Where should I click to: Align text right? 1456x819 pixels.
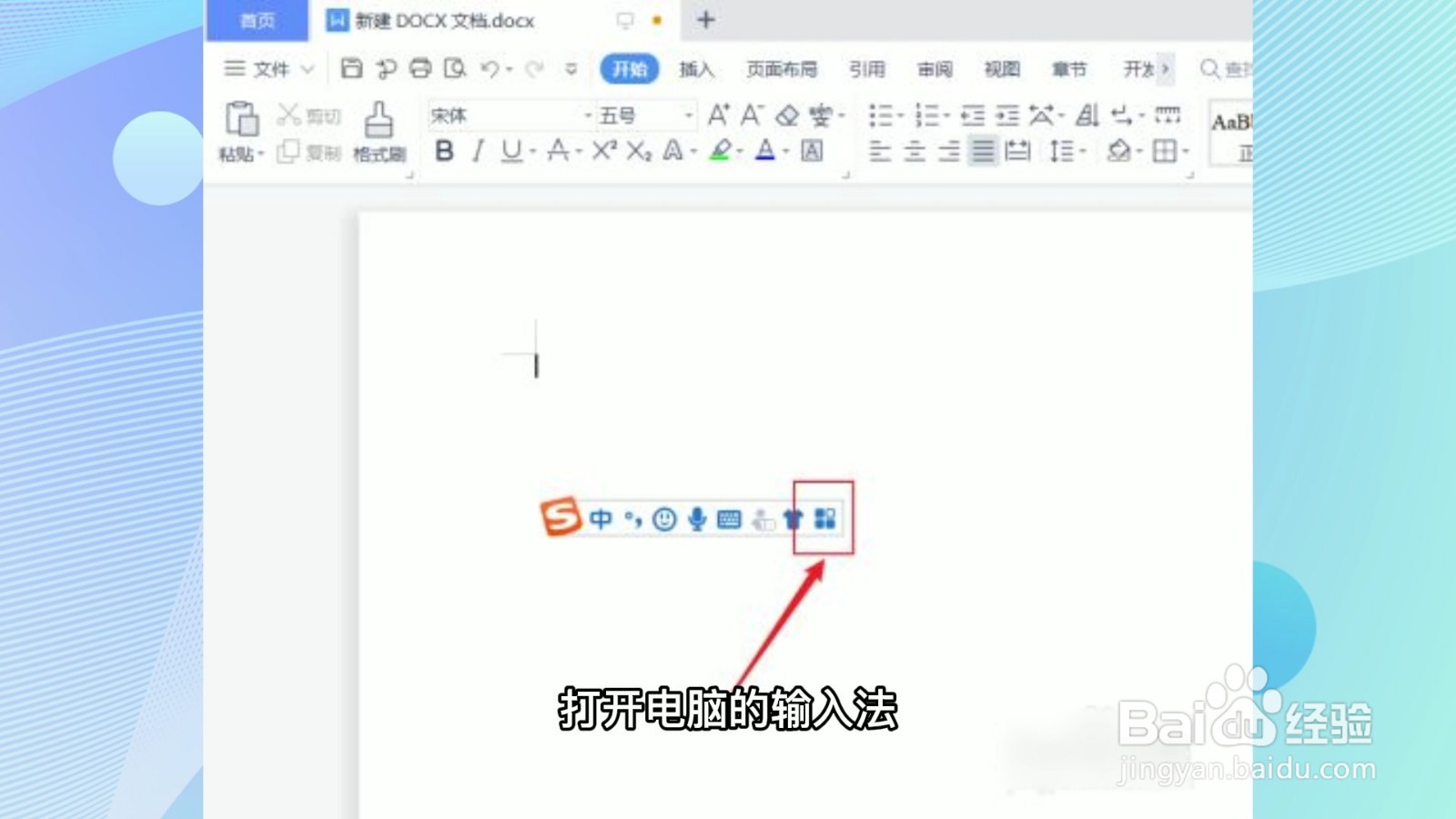949,151
